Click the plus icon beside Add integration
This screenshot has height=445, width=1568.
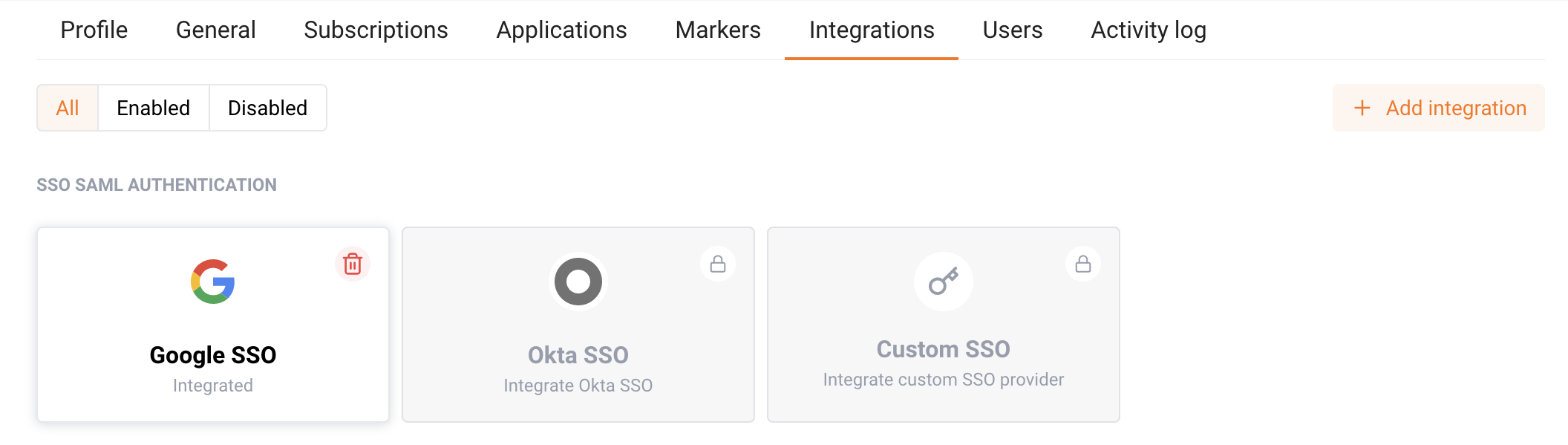point(1362,108)
